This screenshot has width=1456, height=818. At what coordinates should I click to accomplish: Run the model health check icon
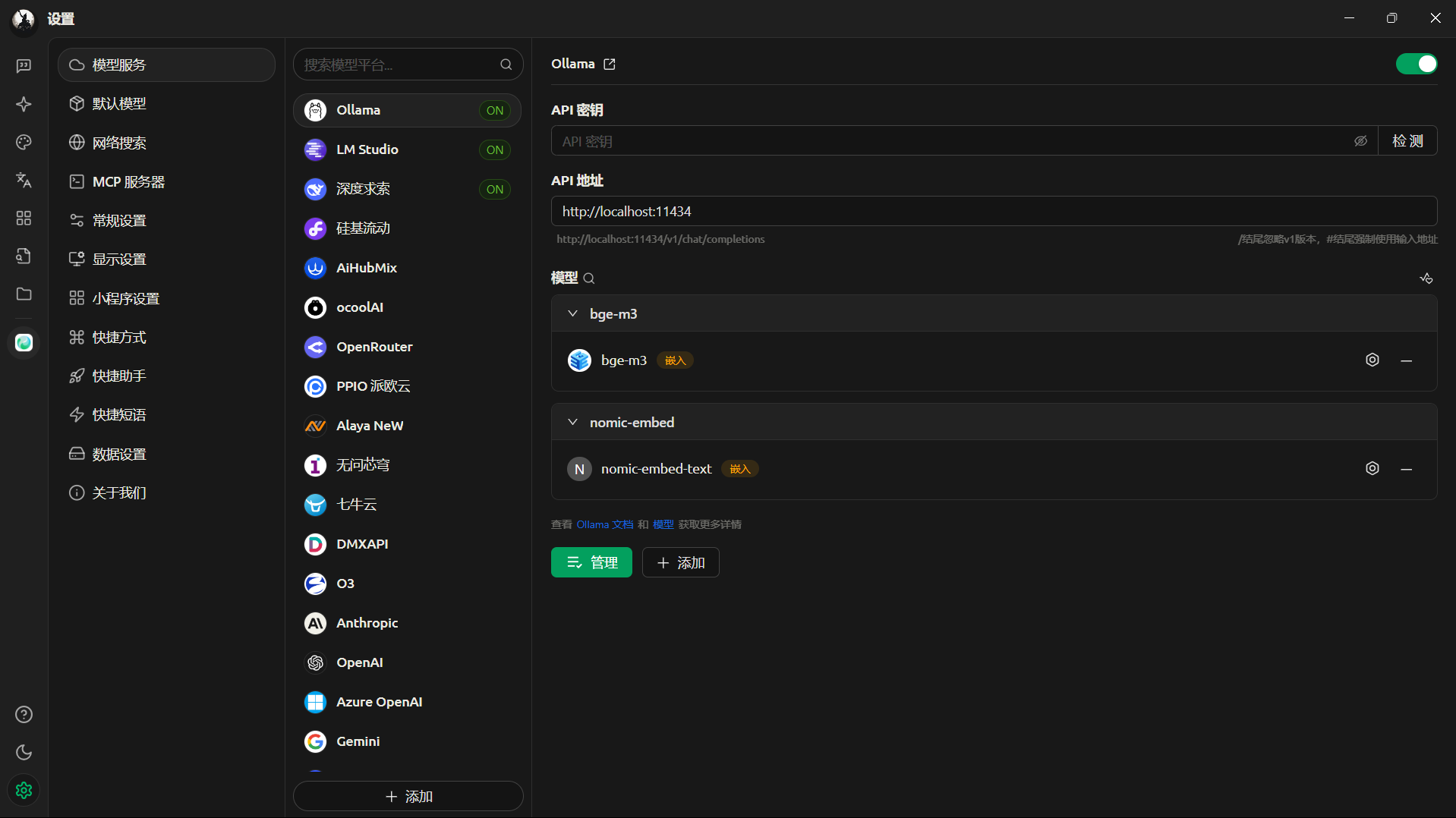pos(1426,278)
